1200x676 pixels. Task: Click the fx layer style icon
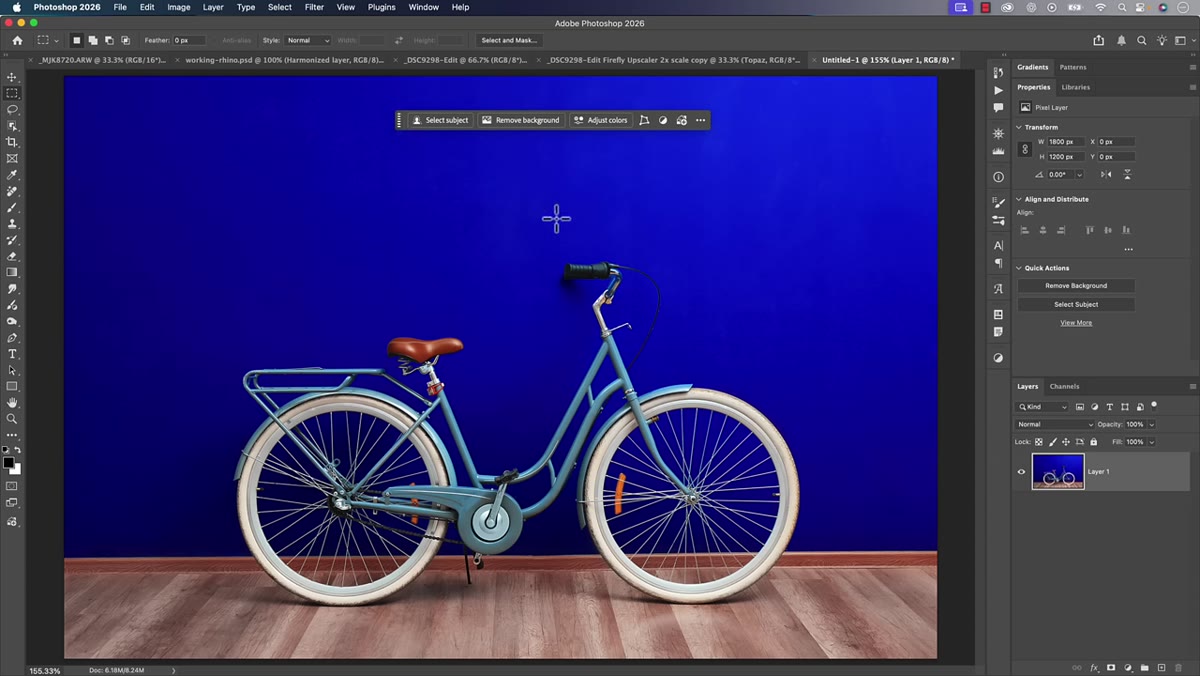(1094, 667)
